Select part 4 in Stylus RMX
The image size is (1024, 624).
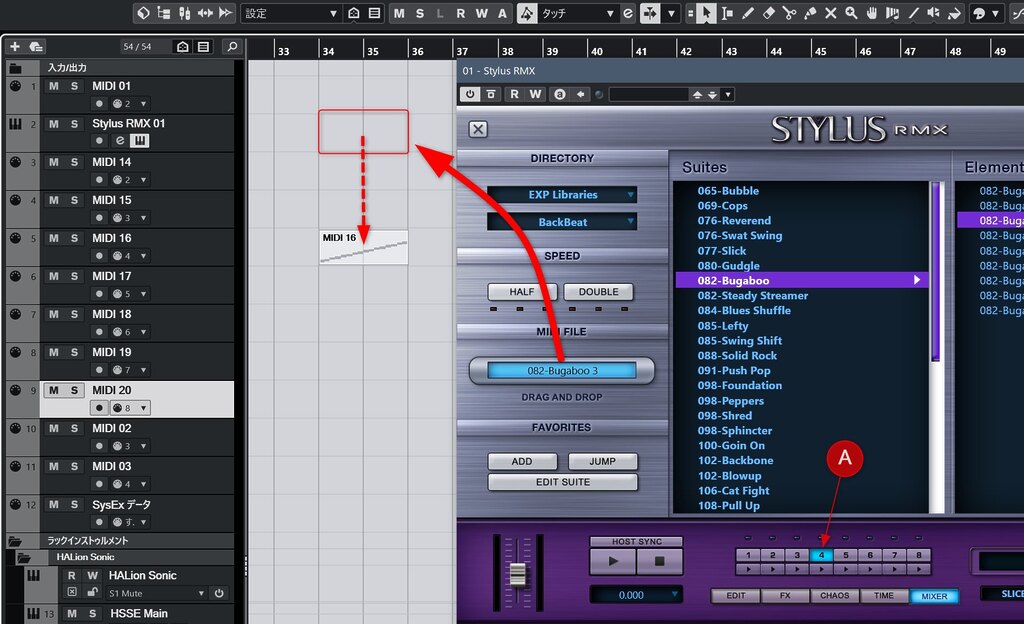pos(821,555)
